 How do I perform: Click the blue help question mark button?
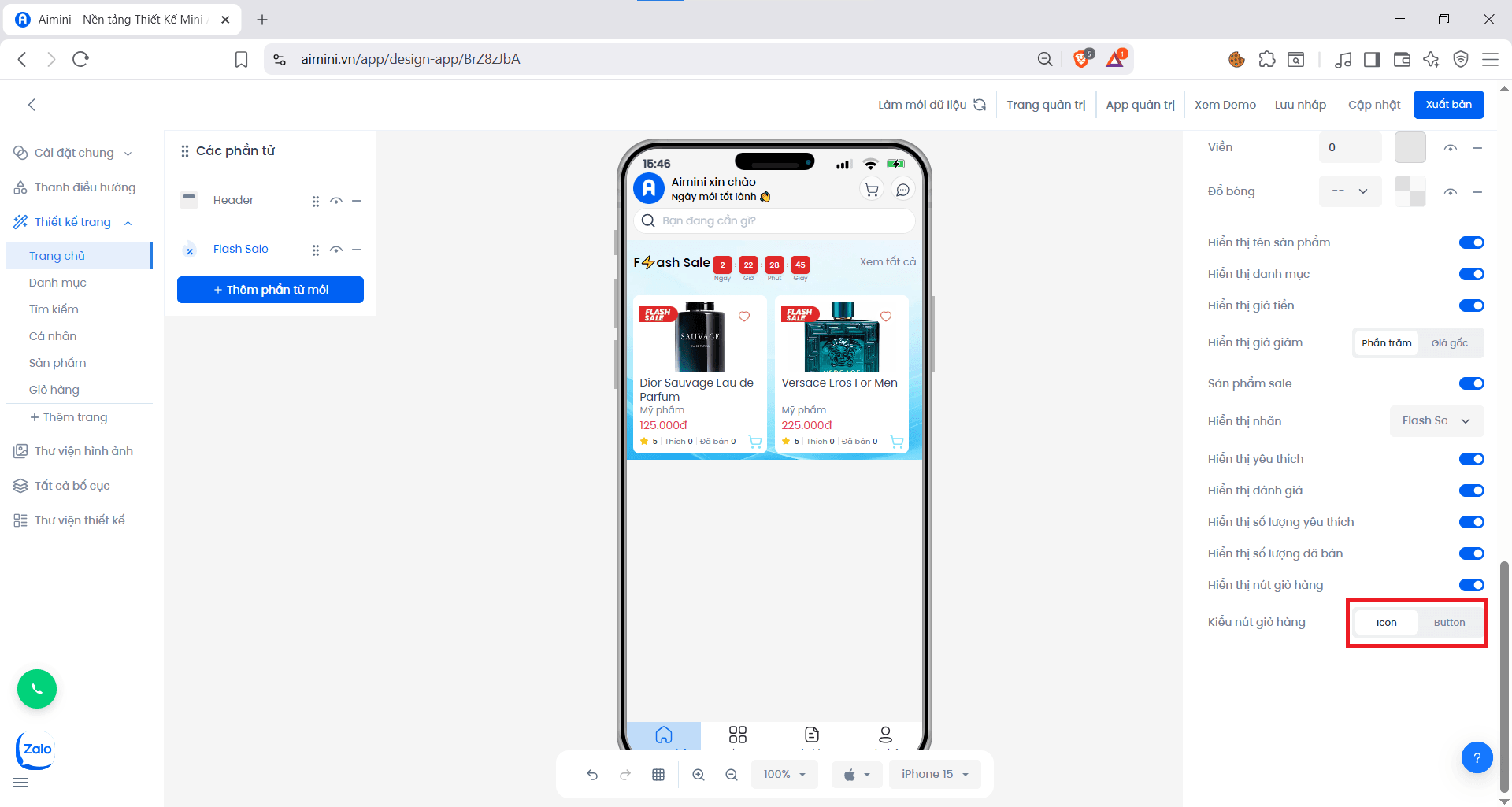(1477, 757)
